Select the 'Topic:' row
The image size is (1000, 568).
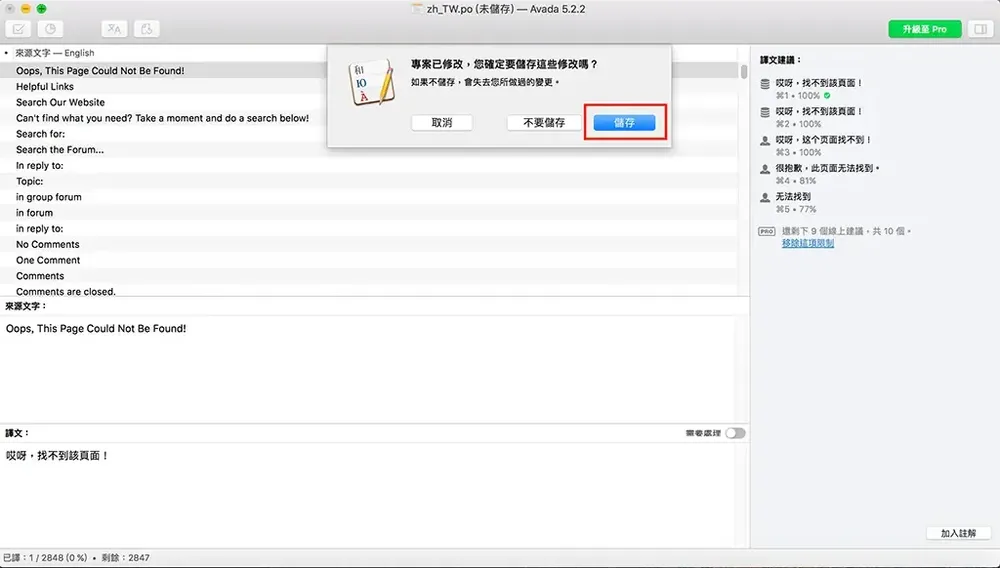pos(369,181)
